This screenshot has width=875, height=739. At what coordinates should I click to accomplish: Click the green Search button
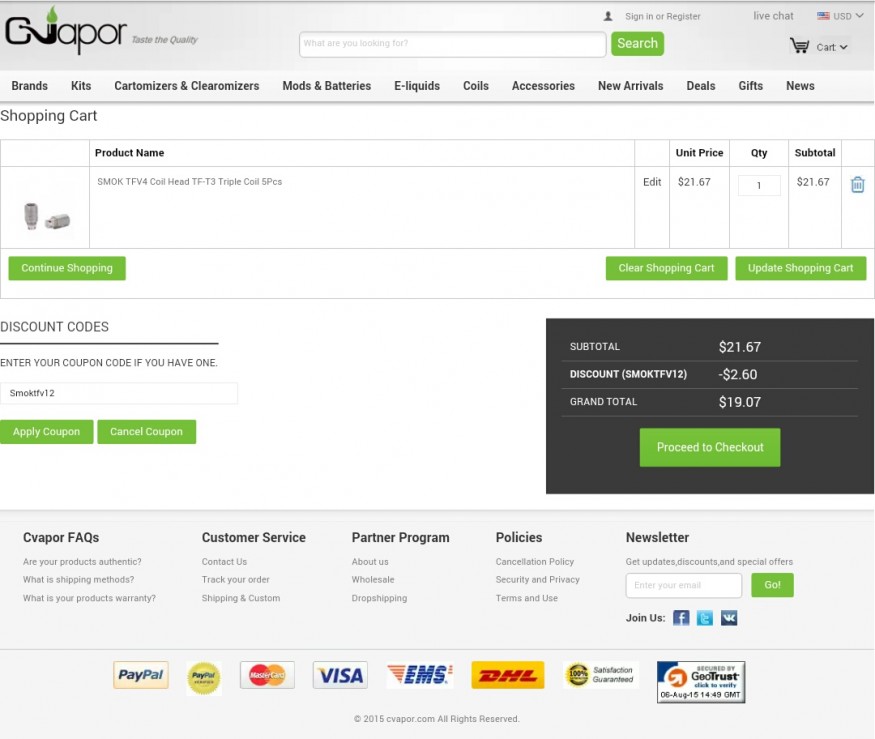[637, 44]
